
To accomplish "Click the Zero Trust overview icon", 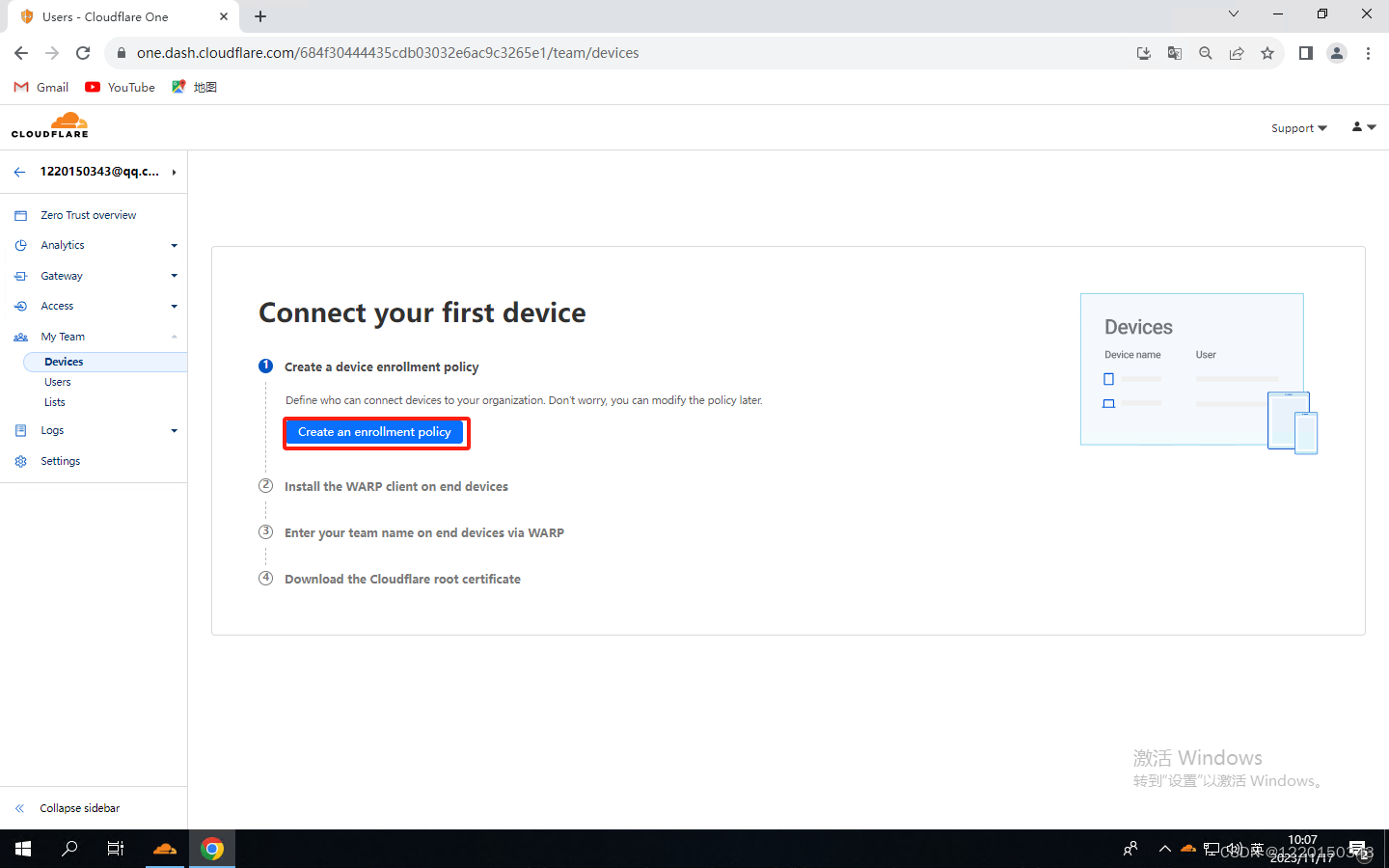I will point(20,215).
